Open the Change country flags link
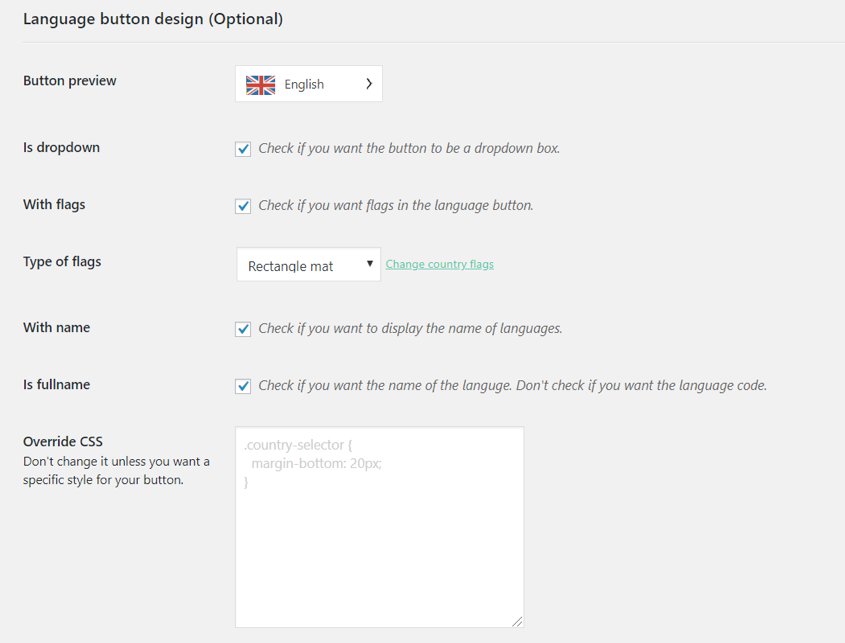Image resolution: width=845 pixels, height=643 pixels. click(440, 264)
